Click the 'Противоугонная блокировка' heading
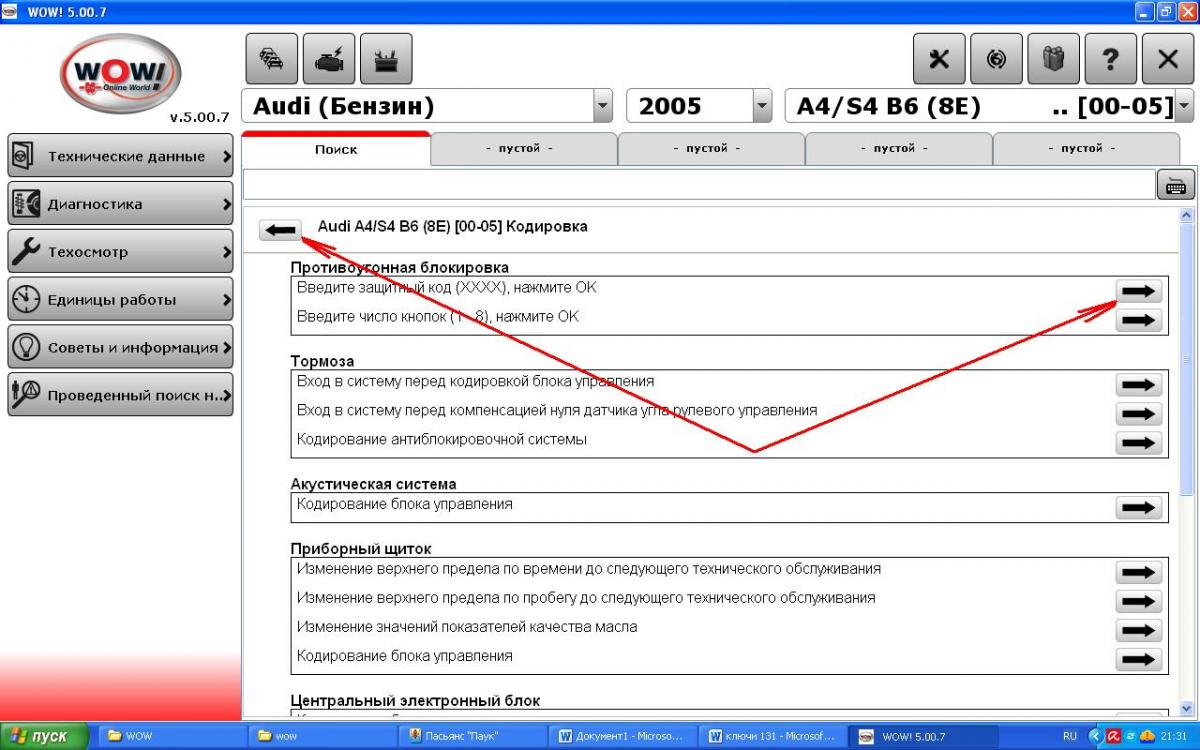The width and height of the screenshot is (1200, 750). tap(400, 268)
